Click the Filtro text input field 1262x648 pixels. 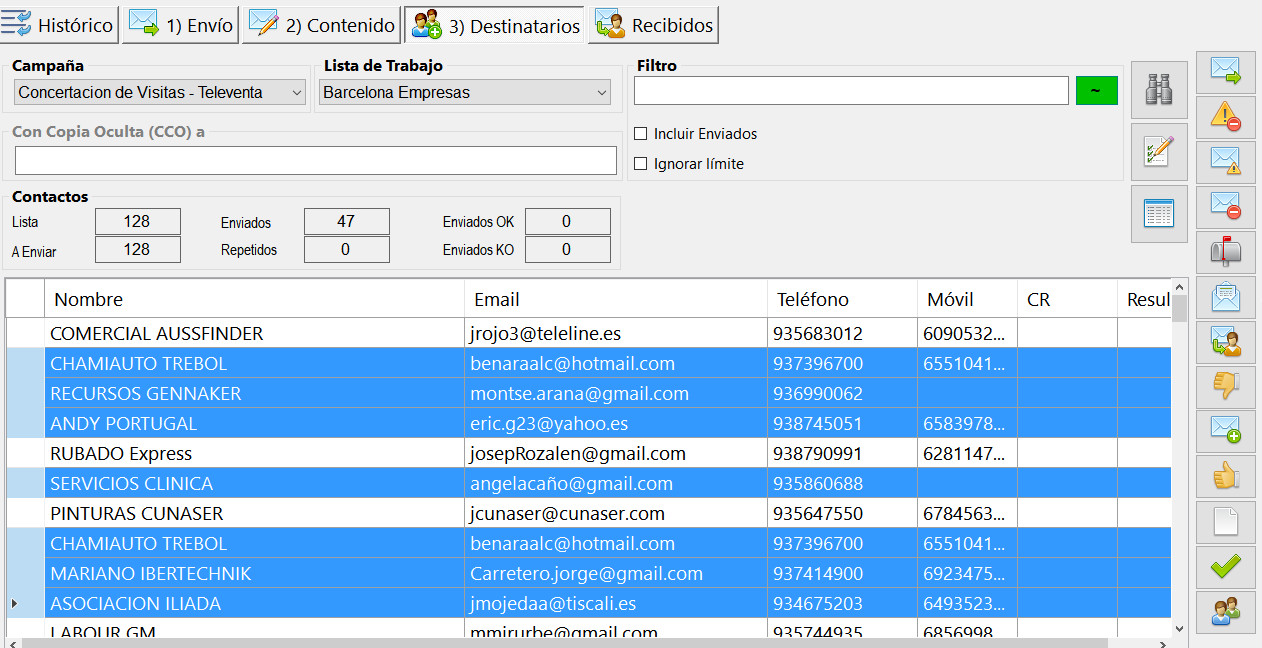(x=851, y=91)
